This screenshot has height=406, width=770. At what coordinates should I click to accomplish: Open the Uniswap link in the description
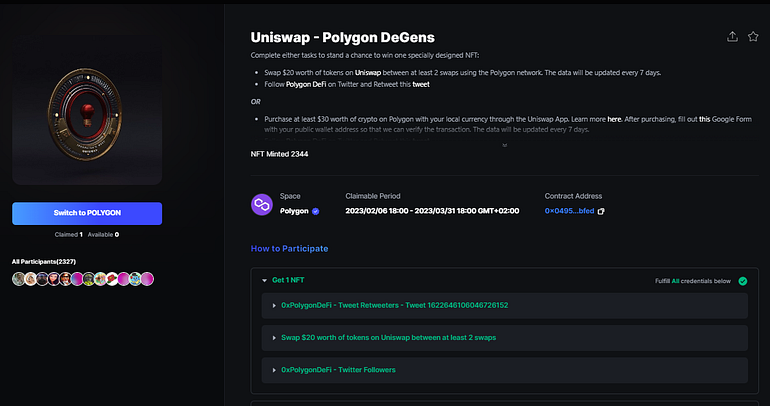coord(368,73)
